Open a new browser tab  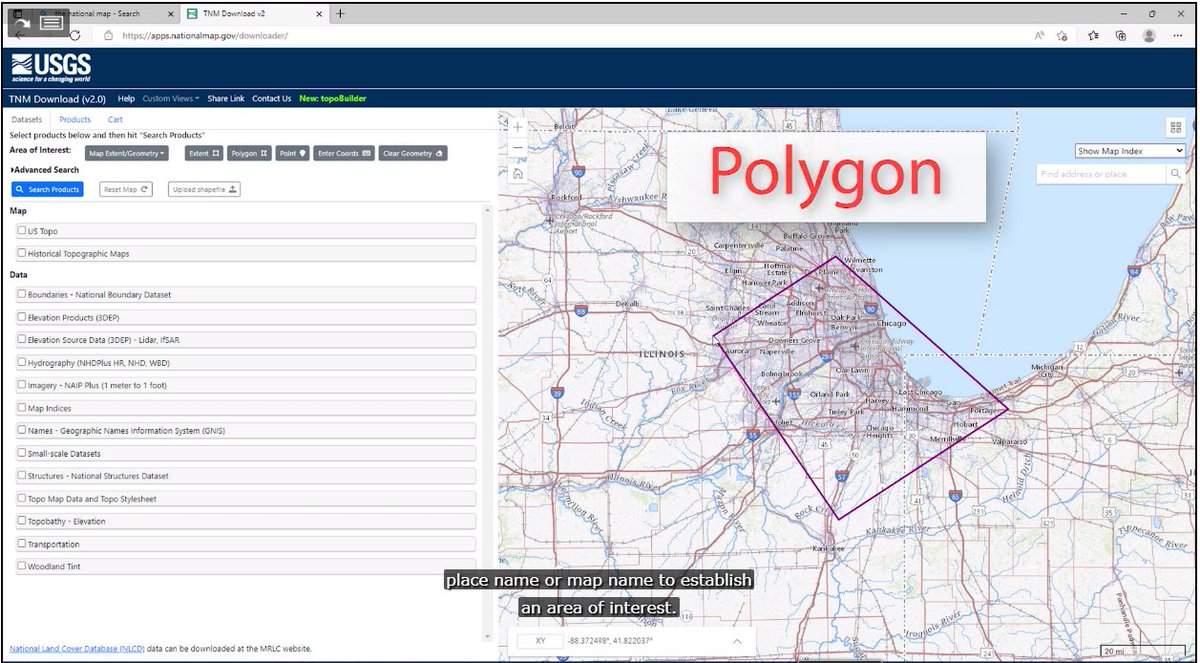(x=340, y=13)
